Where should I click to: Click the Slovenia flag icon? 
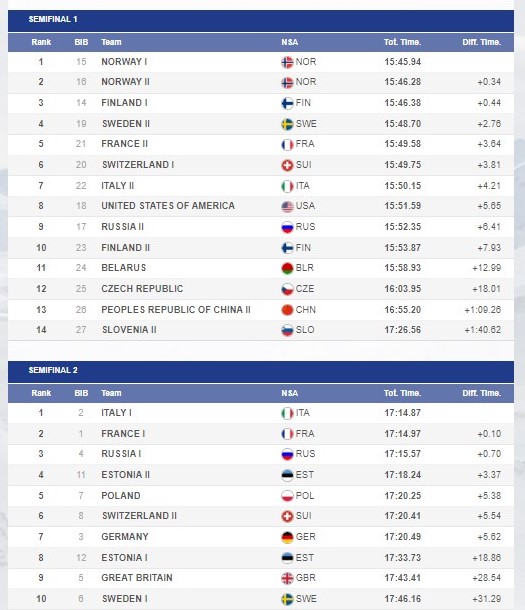pyautogui.click(x=287, y=330)
